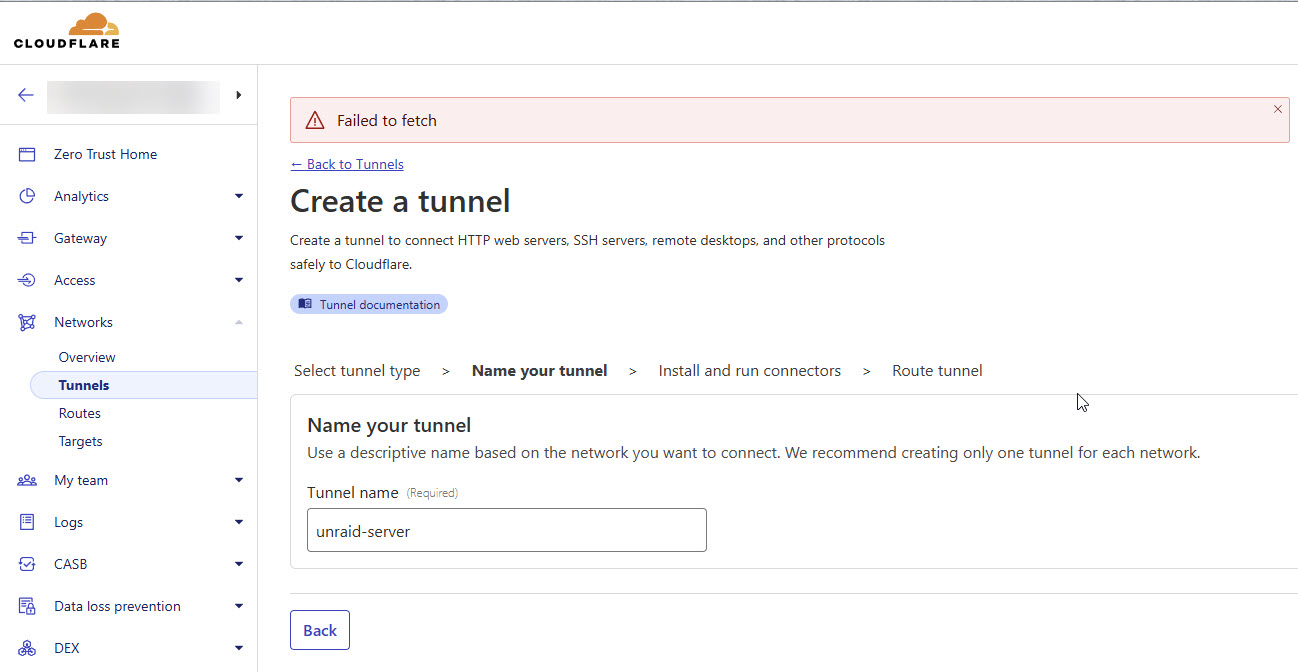Click the Logs menu label

pos(68,522)
